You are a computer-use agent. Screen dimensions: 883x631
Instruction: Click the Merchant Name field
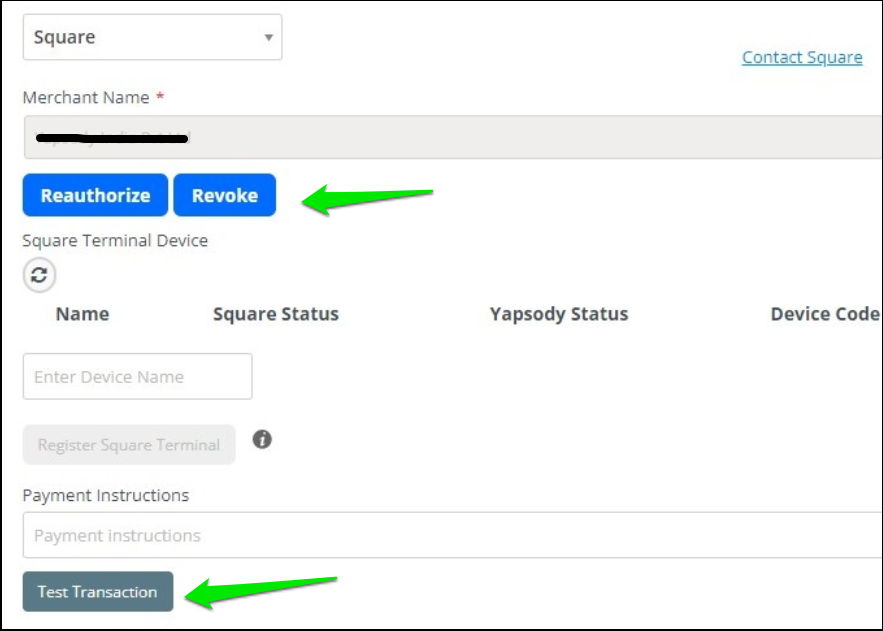[453, 137]
